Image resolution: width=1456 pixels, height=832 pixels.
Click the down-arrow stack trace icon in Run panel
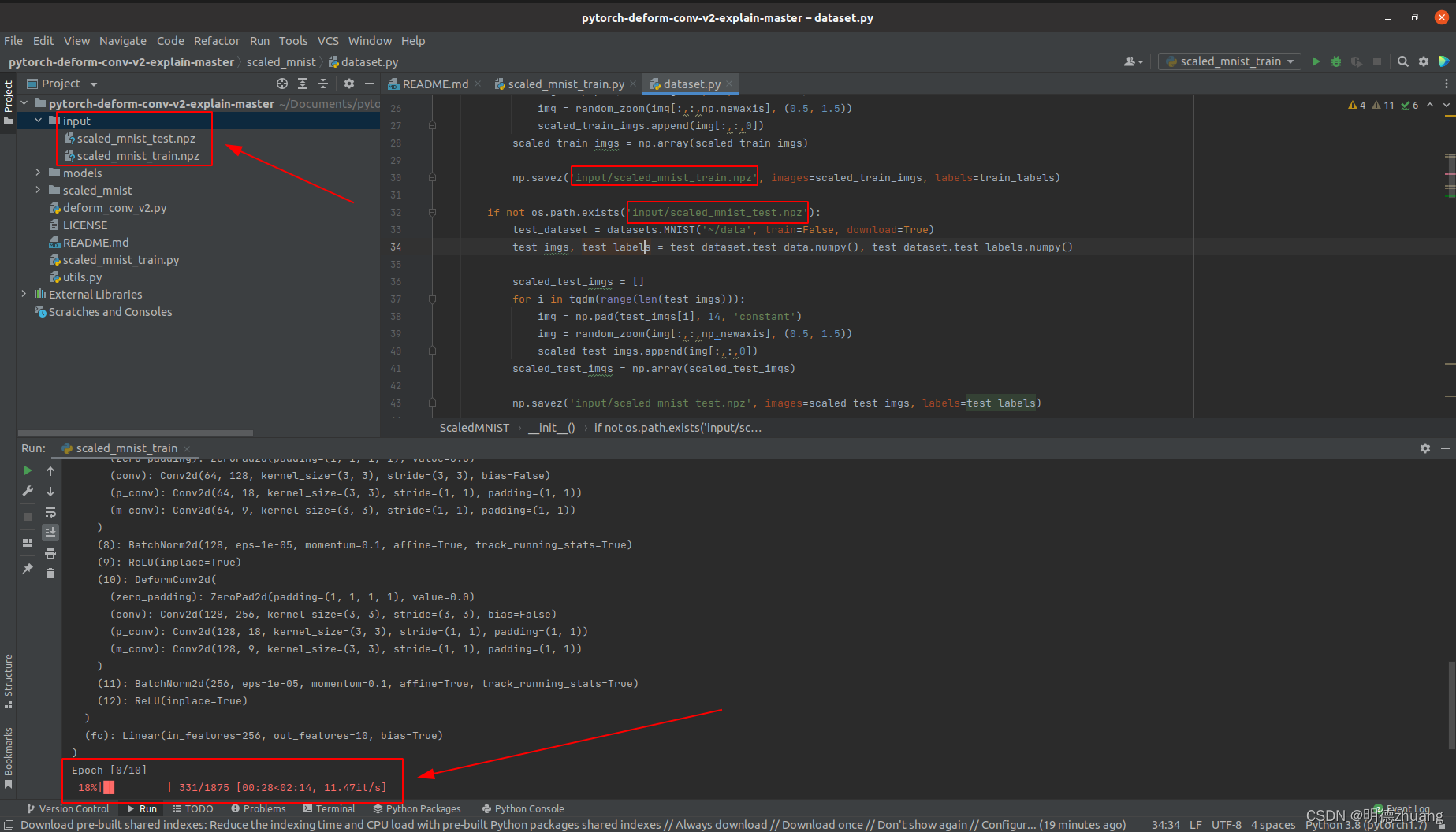(50, 491)
